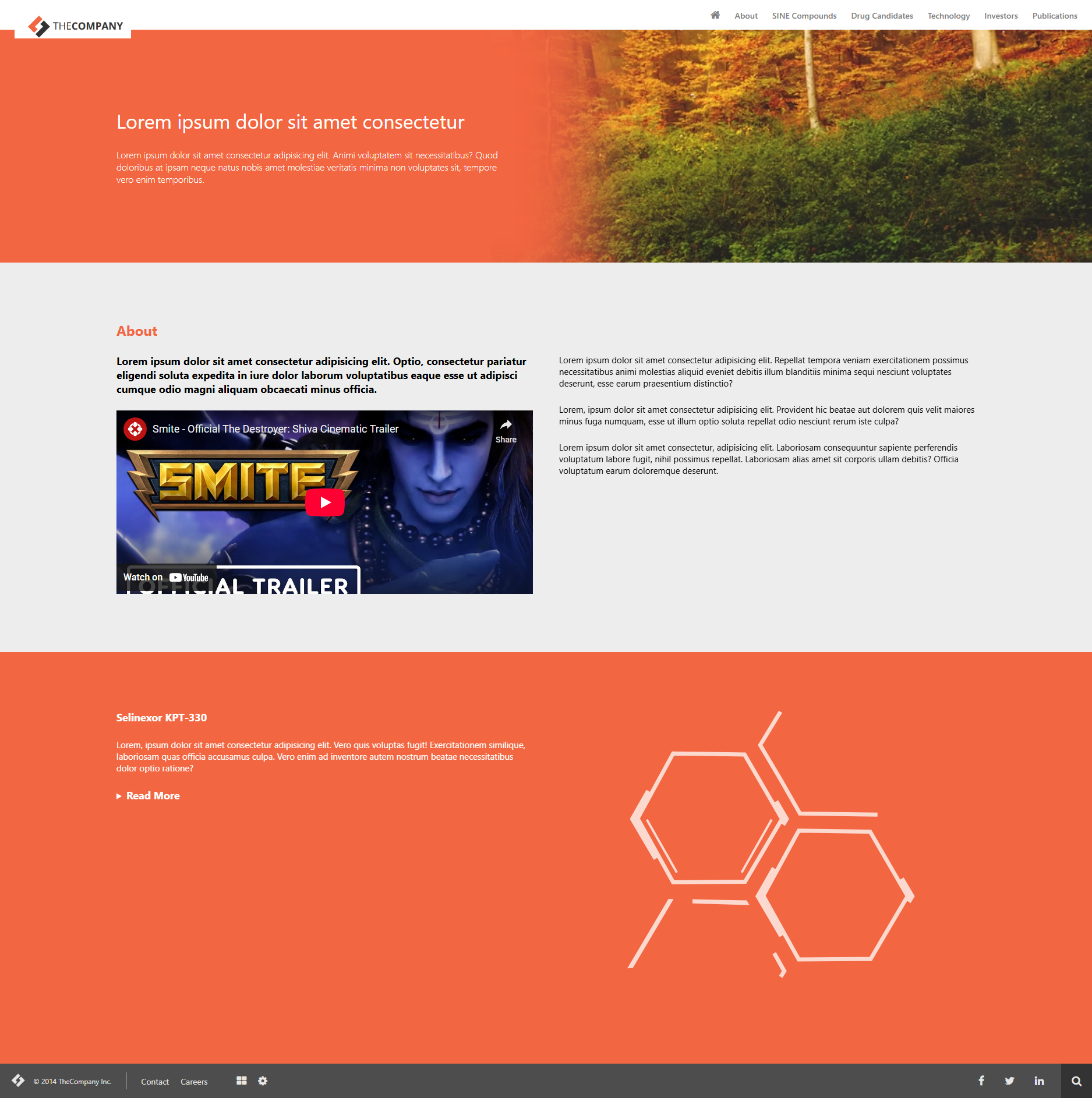Screen dimensions: 1092x1098
Task: Open the Facebook social link
Action: coord(981,1081)
